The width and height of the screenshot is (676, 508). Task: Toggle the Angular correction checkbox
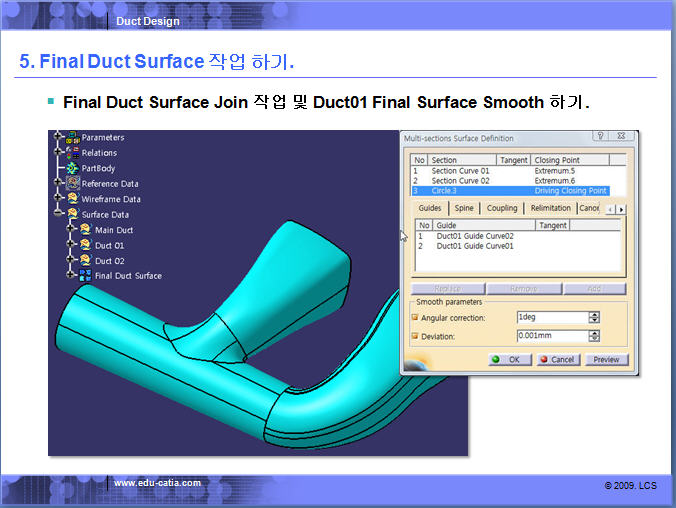(x=415, y=318)
